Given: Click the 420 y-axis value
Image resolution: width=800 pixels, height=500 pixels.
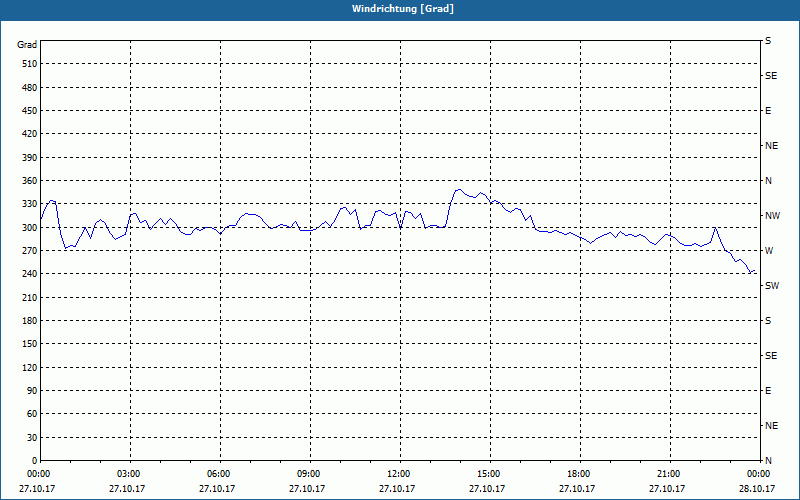Looking at the screenshot, I should (30, 134).
